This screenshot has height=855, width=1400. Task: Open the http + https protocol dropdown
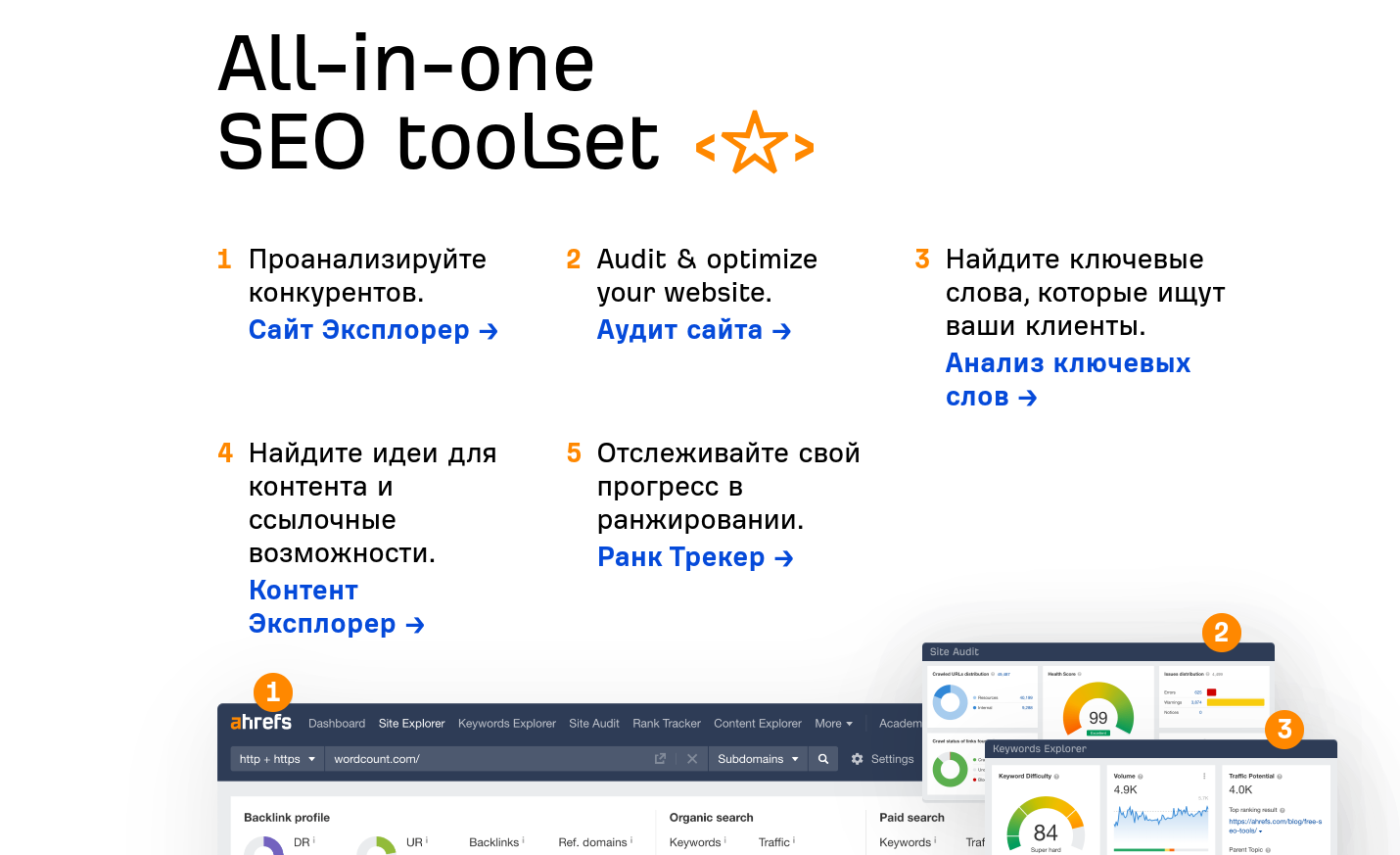click(277, 759)
